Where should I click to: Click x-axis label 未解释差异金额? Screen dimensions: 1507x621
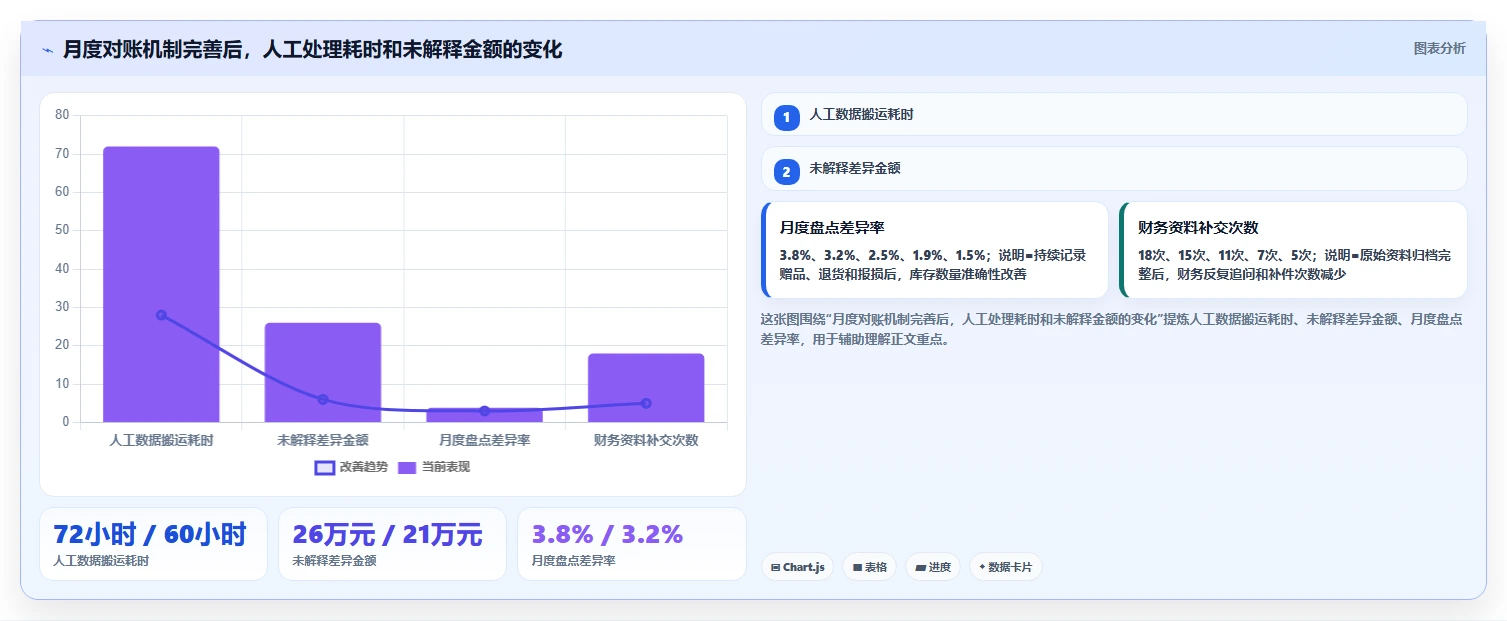point(323,440)
